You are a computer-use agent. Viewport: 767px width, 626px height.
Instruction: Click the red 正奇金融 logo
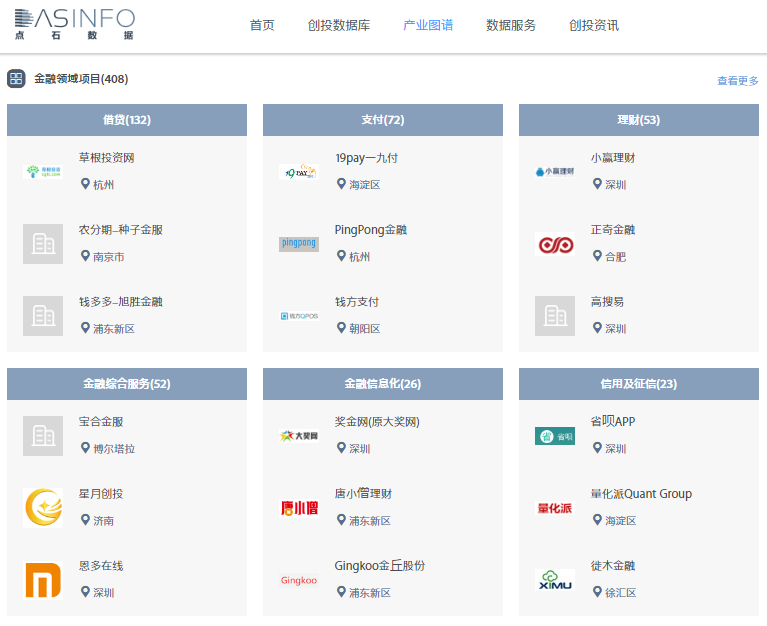point(555,244)
